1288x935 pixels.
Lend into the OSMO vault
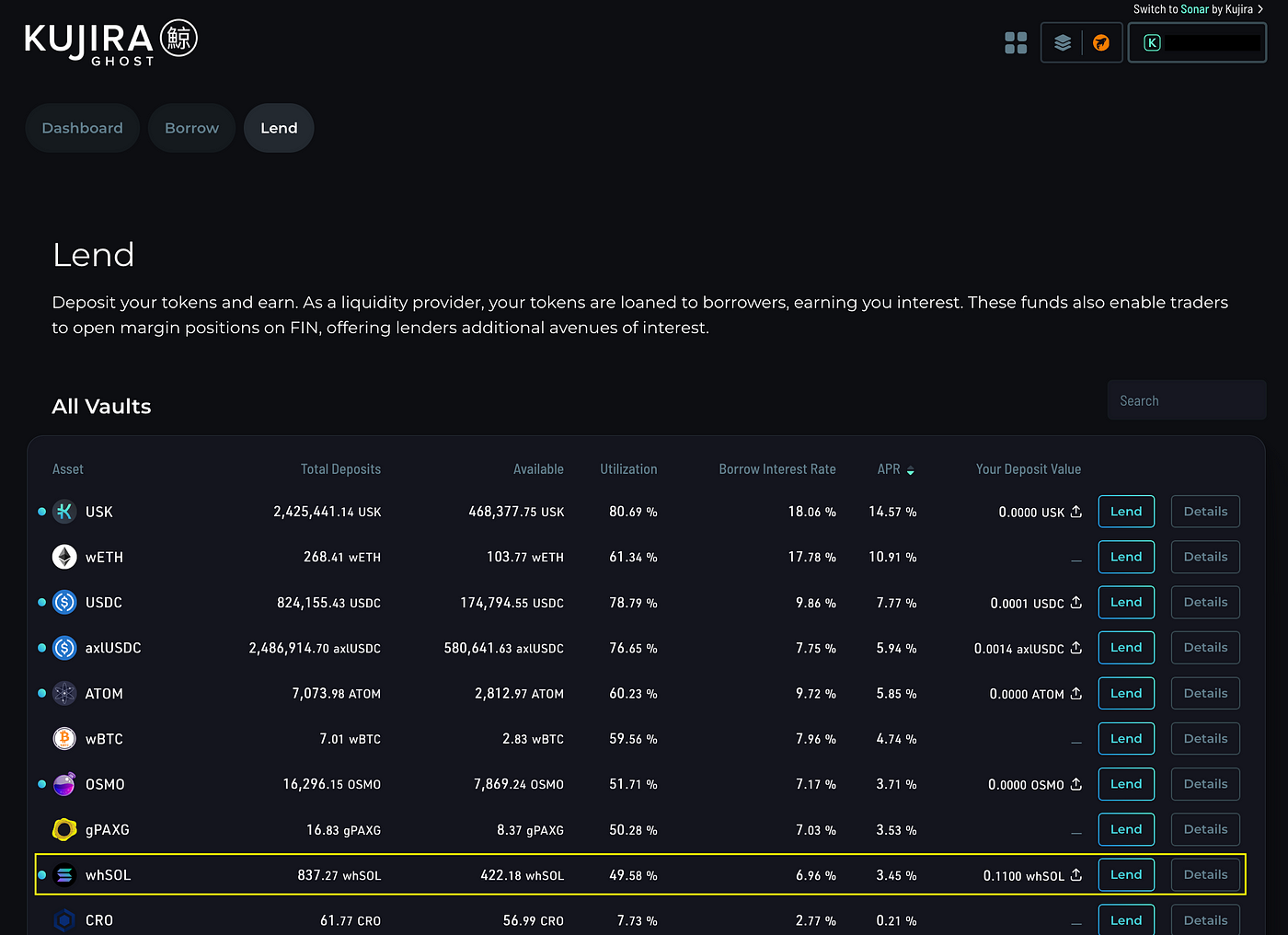(1126, 784)
